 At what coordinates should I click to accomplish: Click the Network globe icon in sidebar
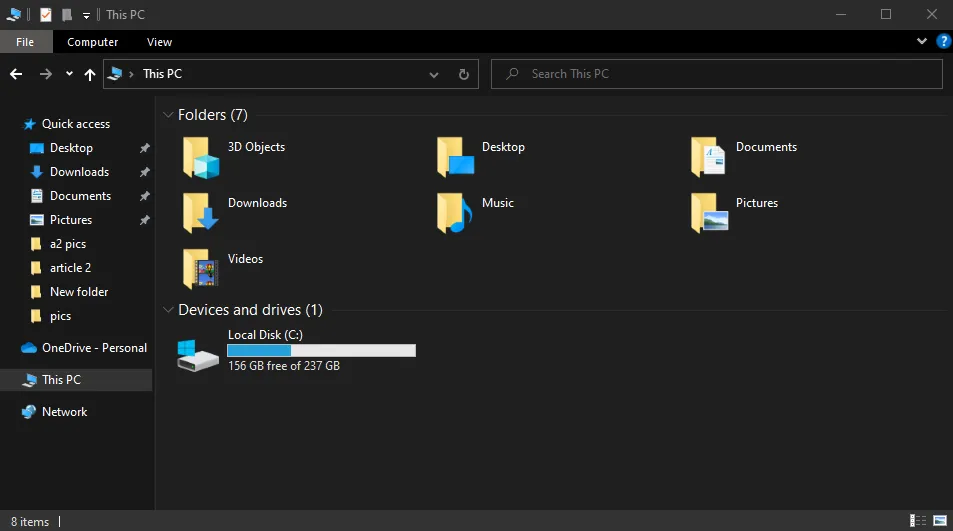[29, 412]
